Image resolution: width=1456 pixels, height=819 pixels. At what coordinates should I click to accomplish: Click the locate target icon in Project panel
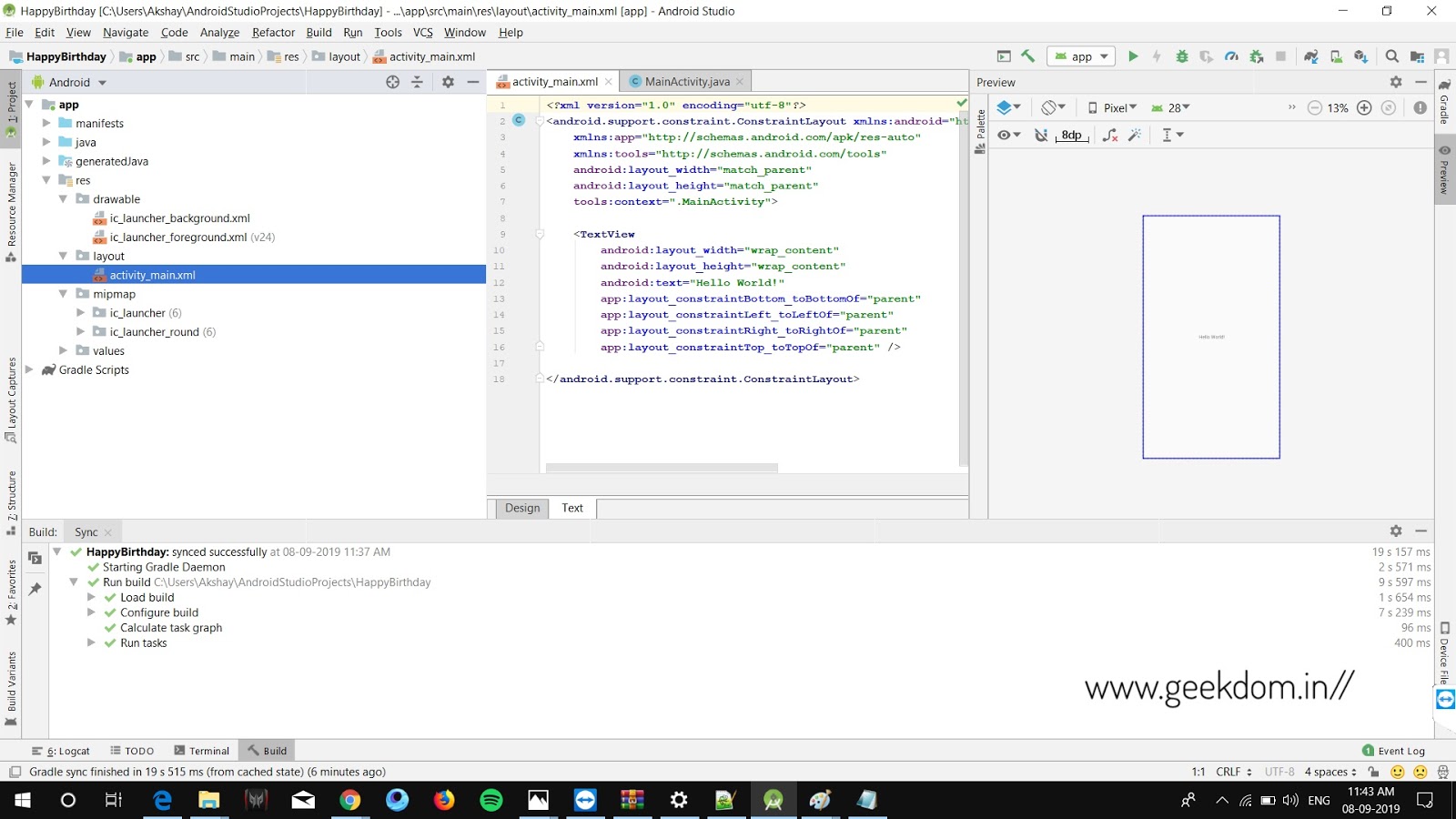coord(393,82)
